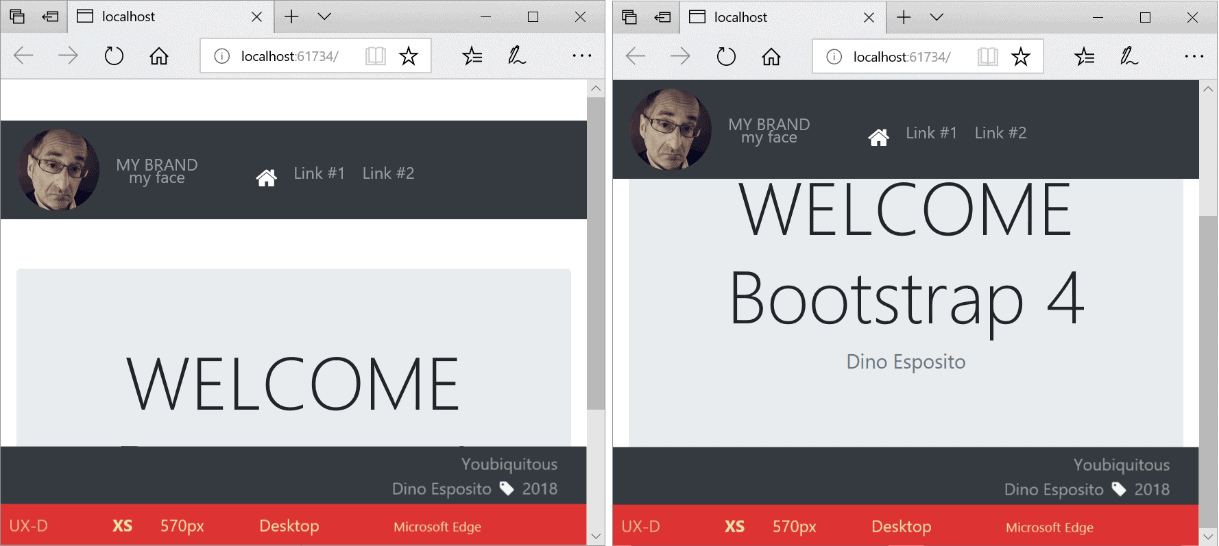Click 'UX-D' label in left window red bar

[x=28, y=526]
